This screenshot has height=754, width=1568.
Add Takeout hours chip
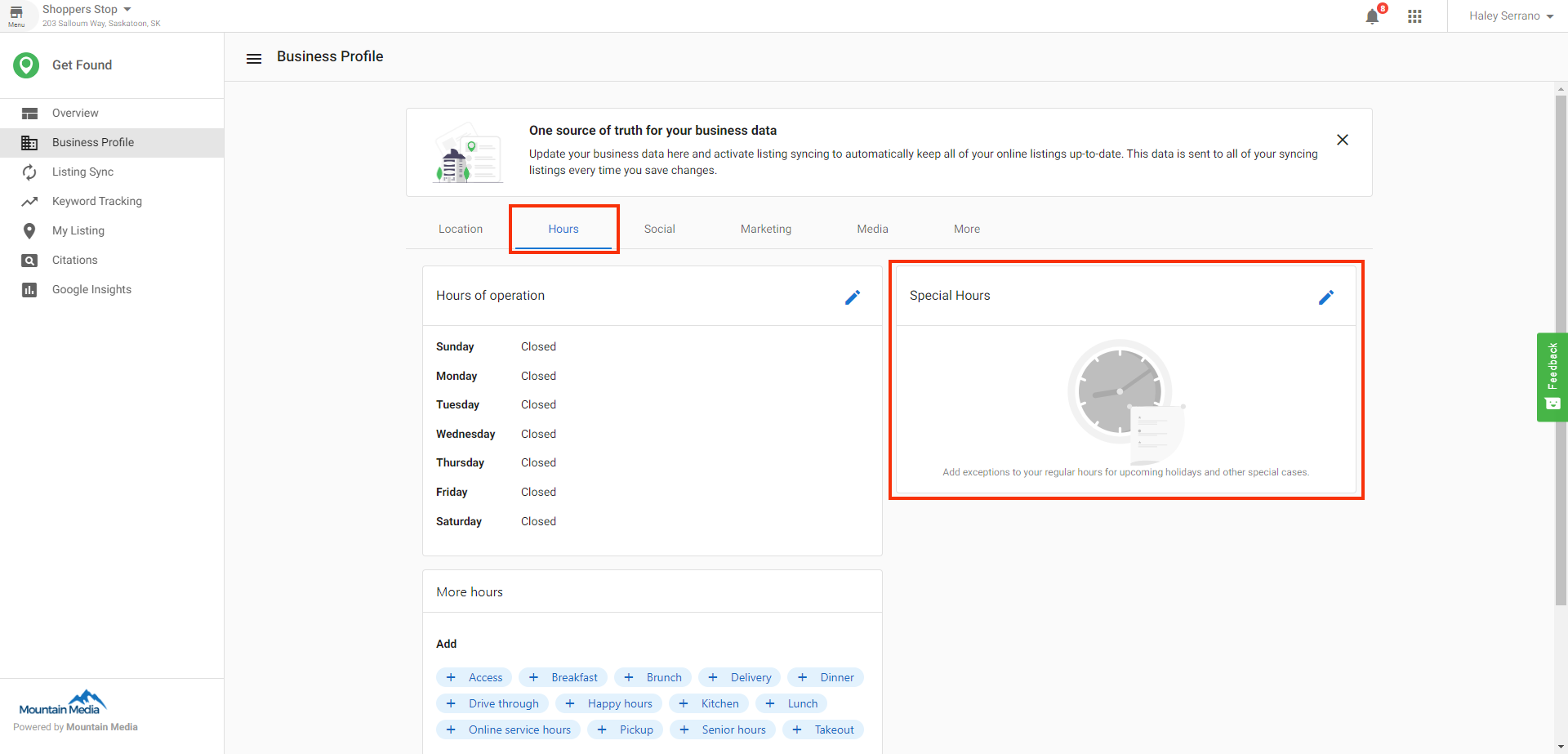pos(823,729)
